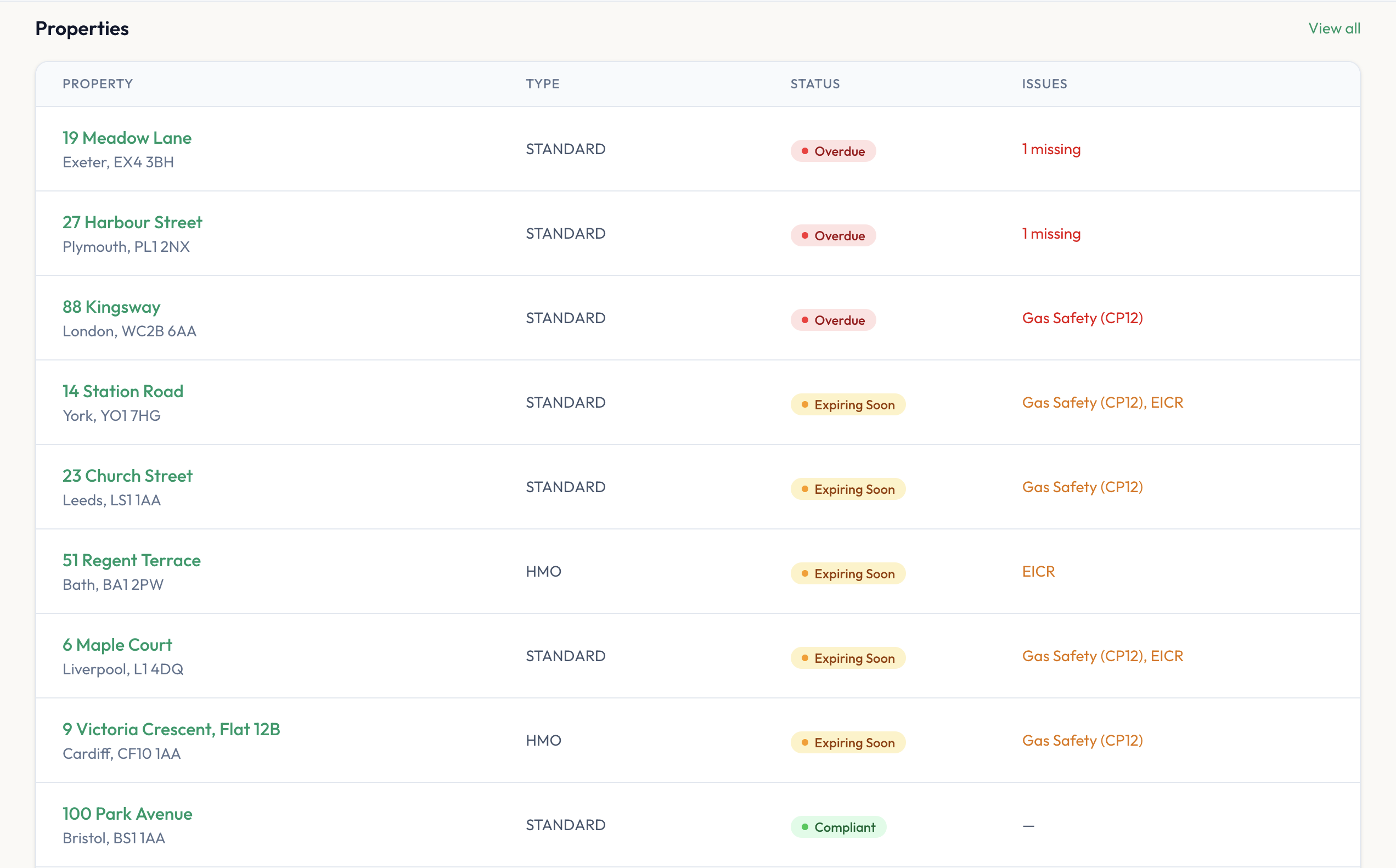Click the STATUS column header

[814, 84]
